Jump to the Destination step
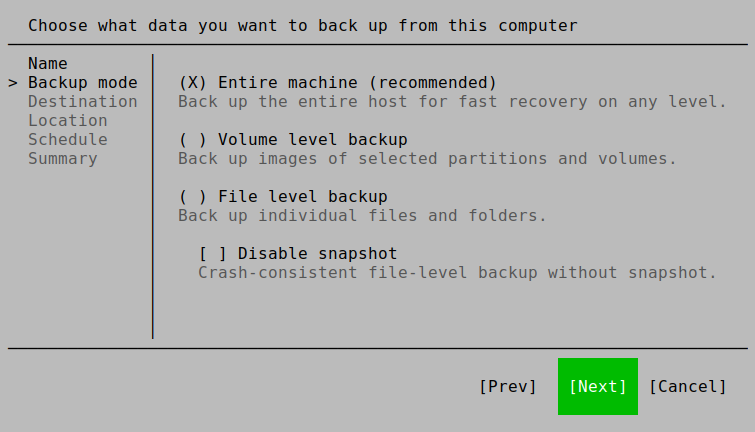The image size is (755, 432). click(82, 101)
